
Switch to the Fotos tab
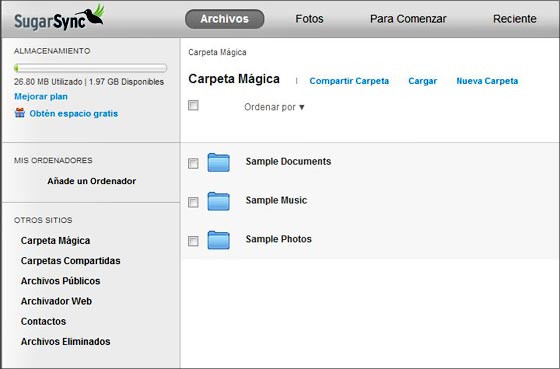click(309, 19)
